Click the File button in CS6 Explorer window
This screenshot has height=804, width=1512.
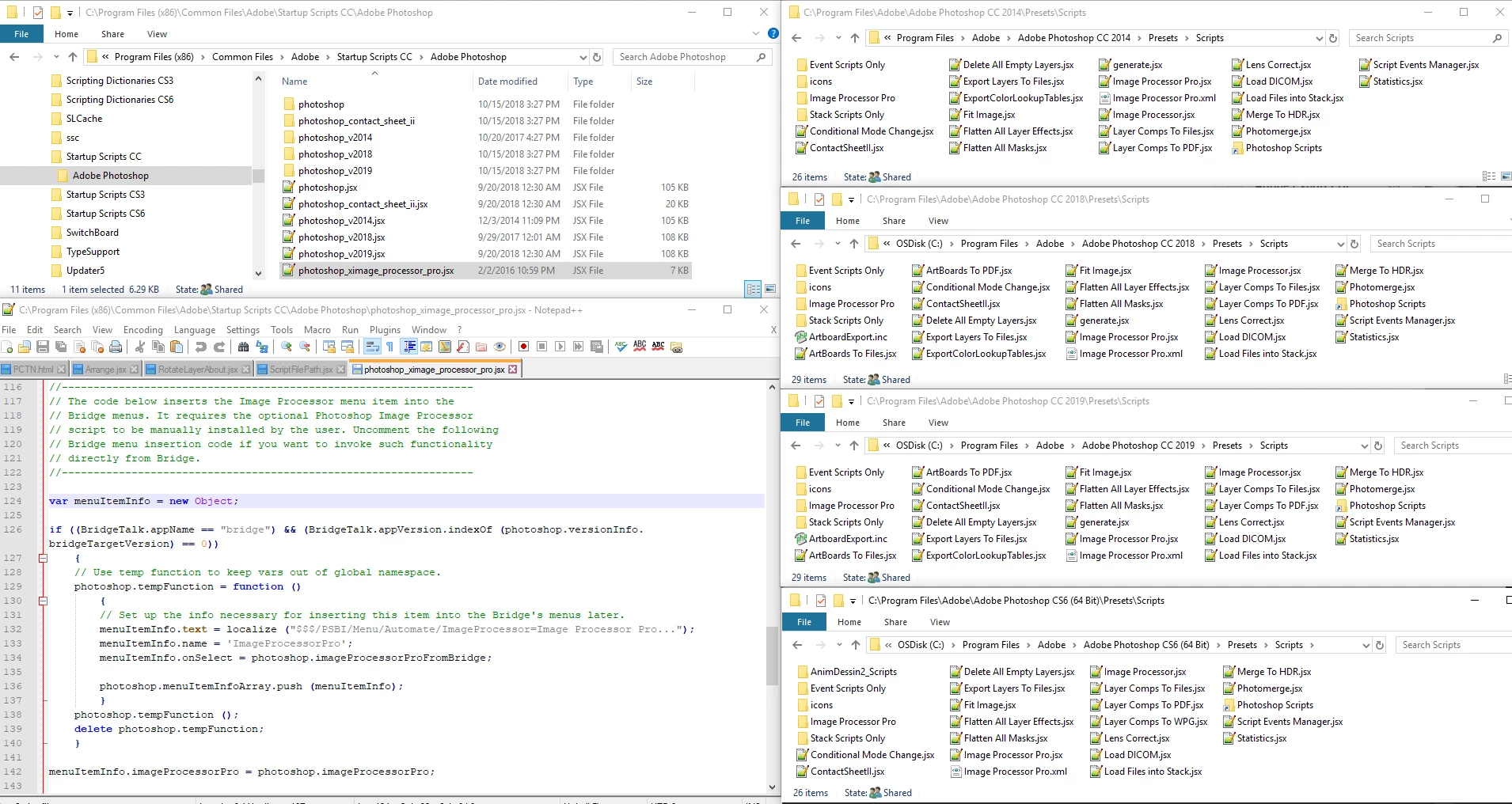click(x=804, y=622)
